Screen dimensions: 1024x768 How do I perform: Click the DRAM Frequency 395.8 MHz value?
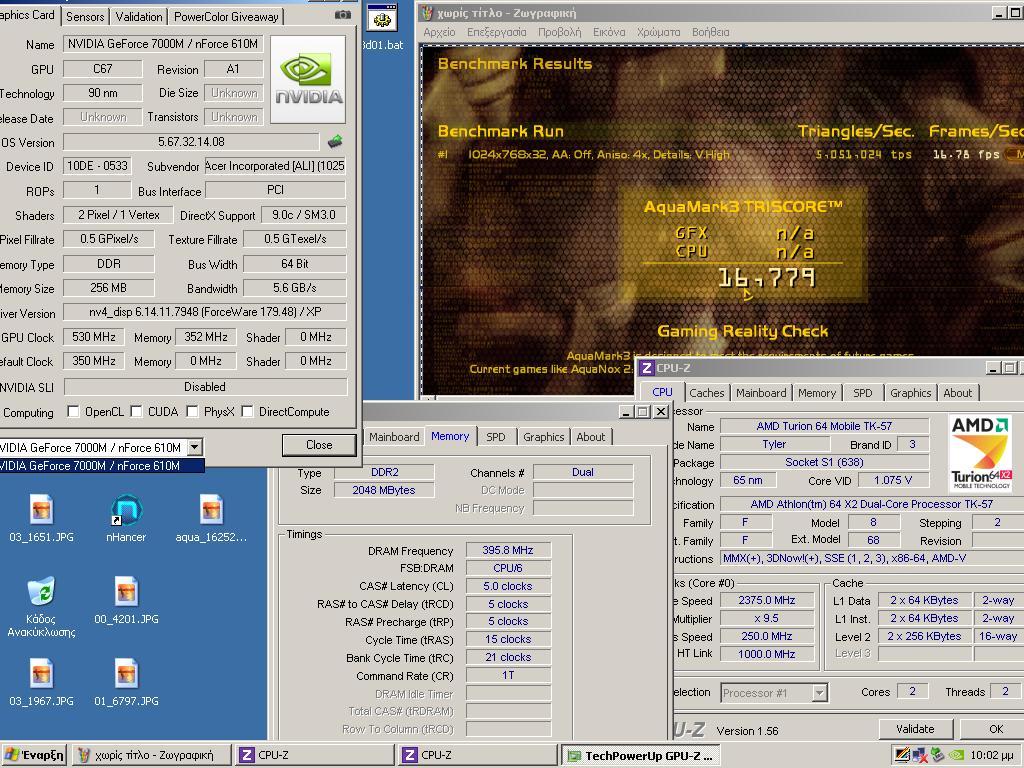click(x=507, y=550)
